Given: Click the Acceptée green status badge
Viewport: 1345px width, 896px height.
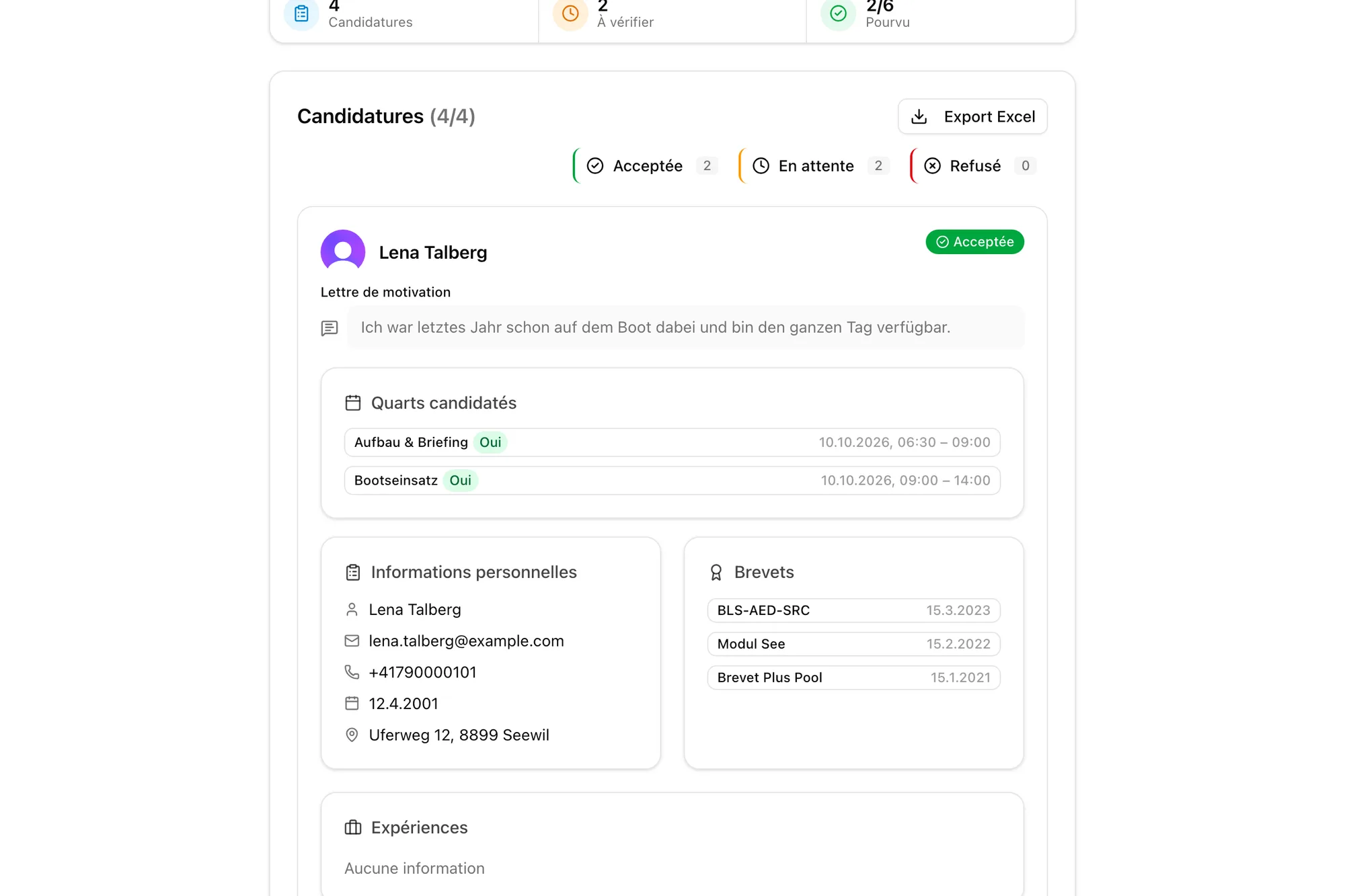Looking at the screenshot, I should coord(974,242).
